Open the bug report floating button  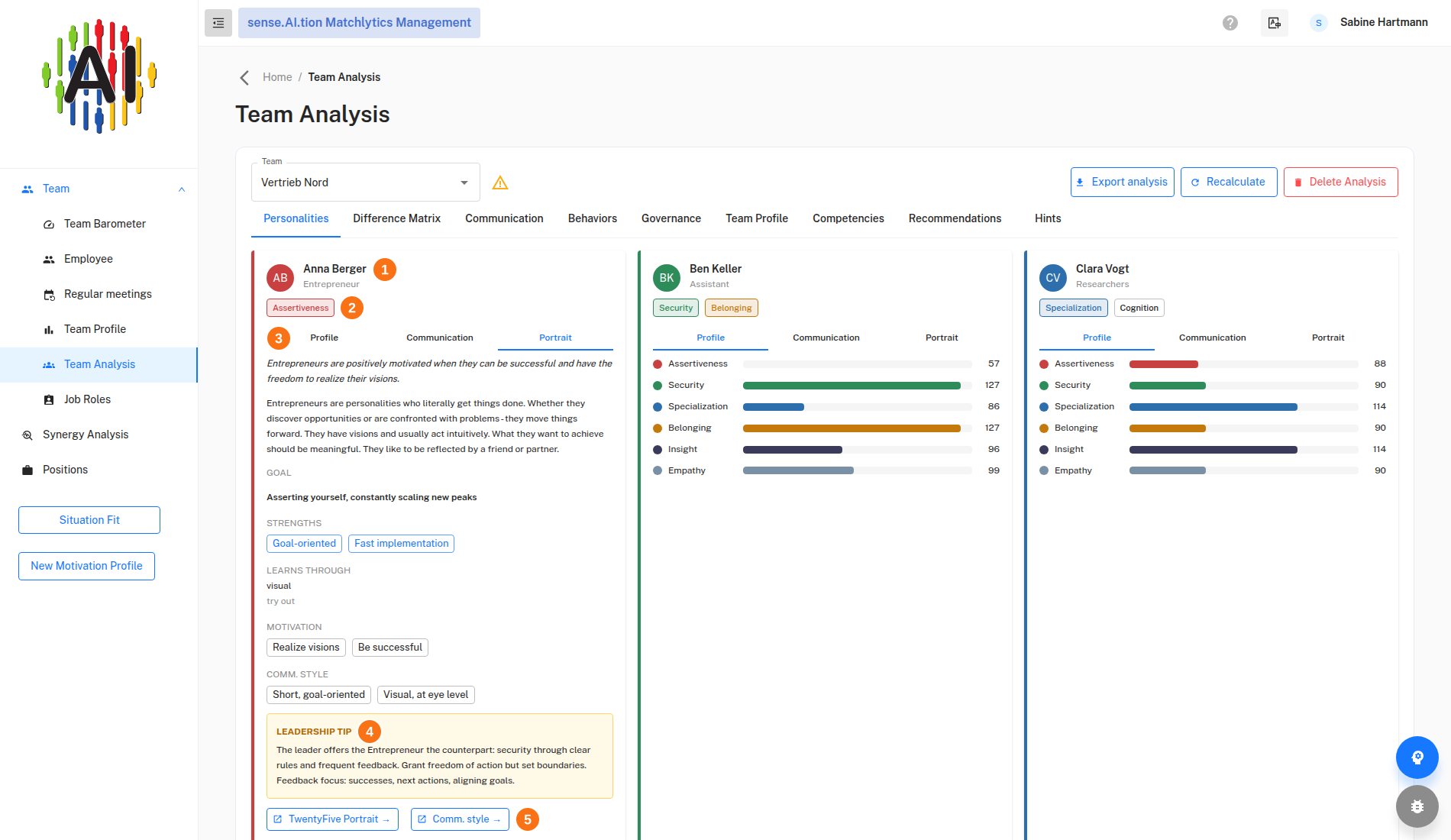click(1417, 806)
